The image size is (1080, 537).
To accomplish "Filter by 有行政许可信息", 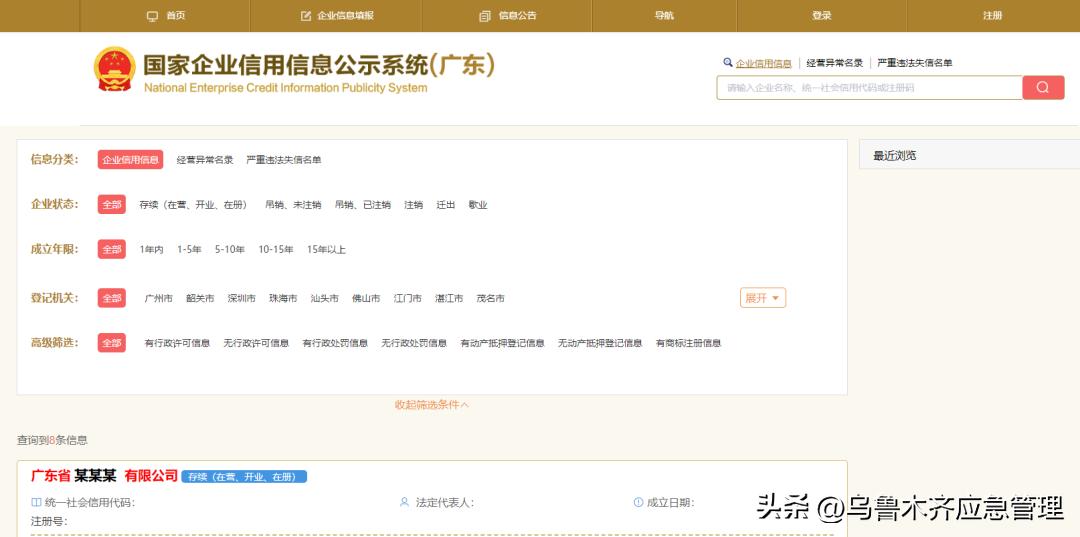I will 177,343.
